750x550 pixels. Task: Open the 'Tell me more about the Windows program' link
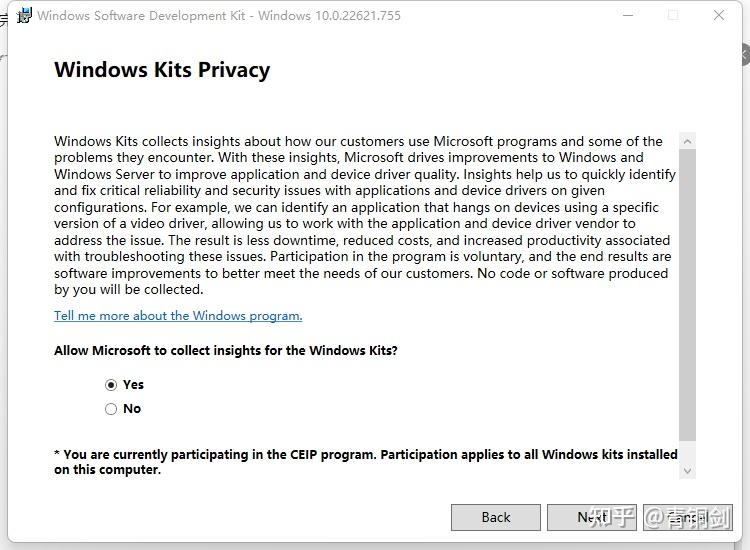(178, 316)
